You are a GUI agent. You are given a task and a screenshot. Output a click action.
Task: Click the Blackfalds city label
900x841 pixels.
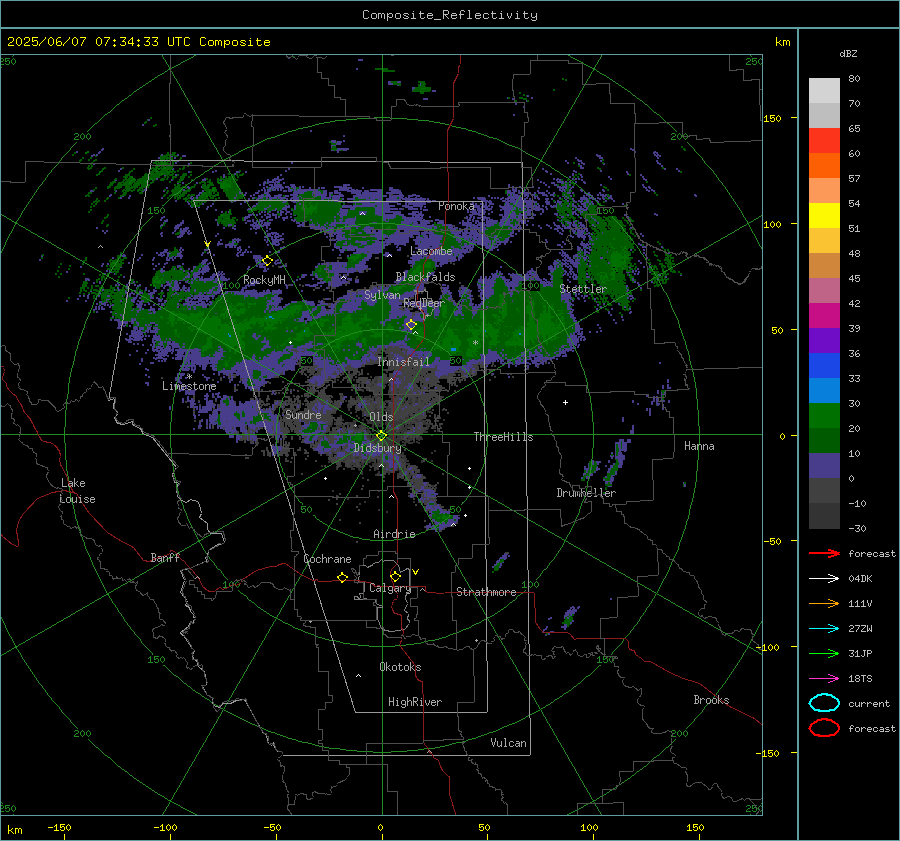(x=425, y=277)
